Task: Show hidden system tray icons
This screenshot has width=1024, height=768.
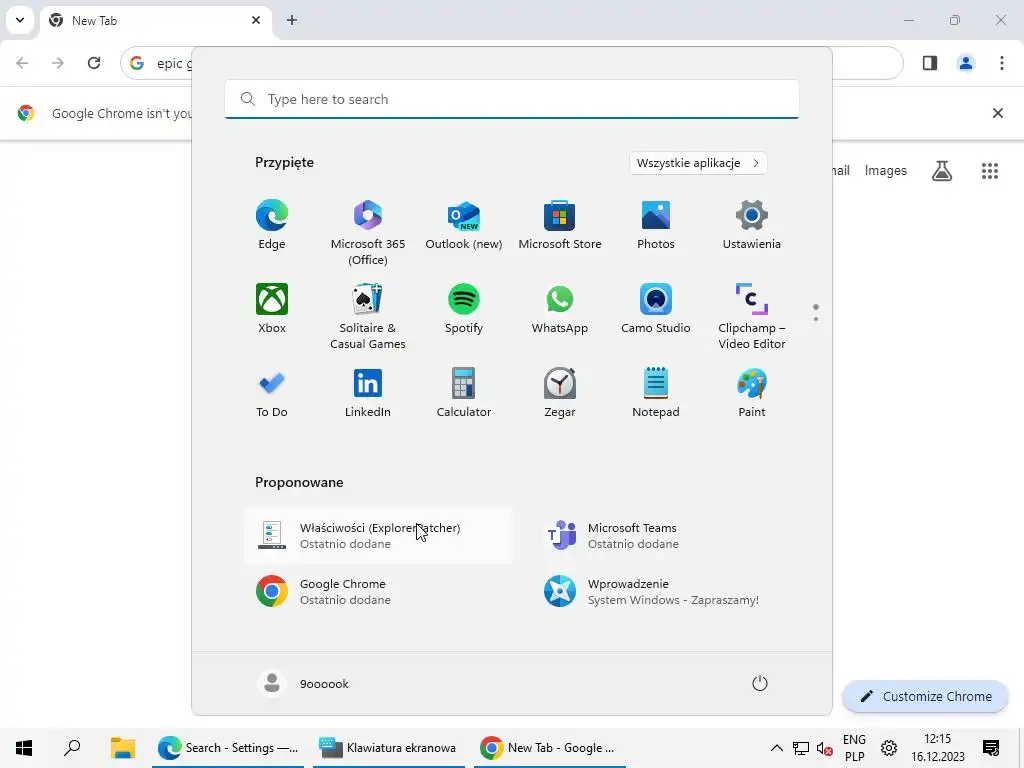Action: click(776, 748)
